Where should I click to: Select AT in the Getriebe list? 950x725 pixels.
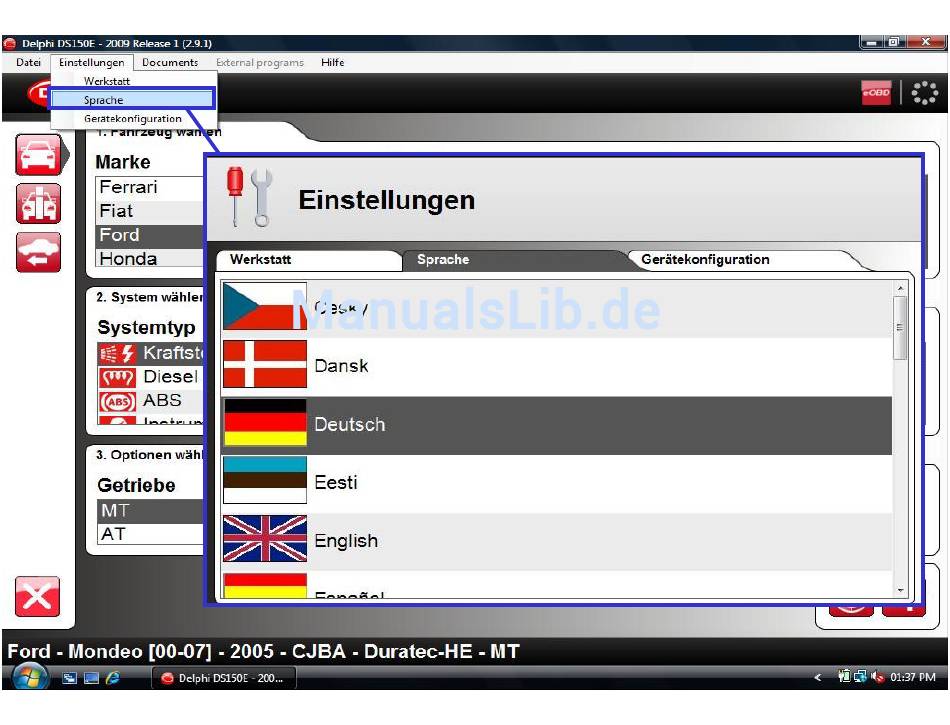pyautogui.click(x=150, y=534)
